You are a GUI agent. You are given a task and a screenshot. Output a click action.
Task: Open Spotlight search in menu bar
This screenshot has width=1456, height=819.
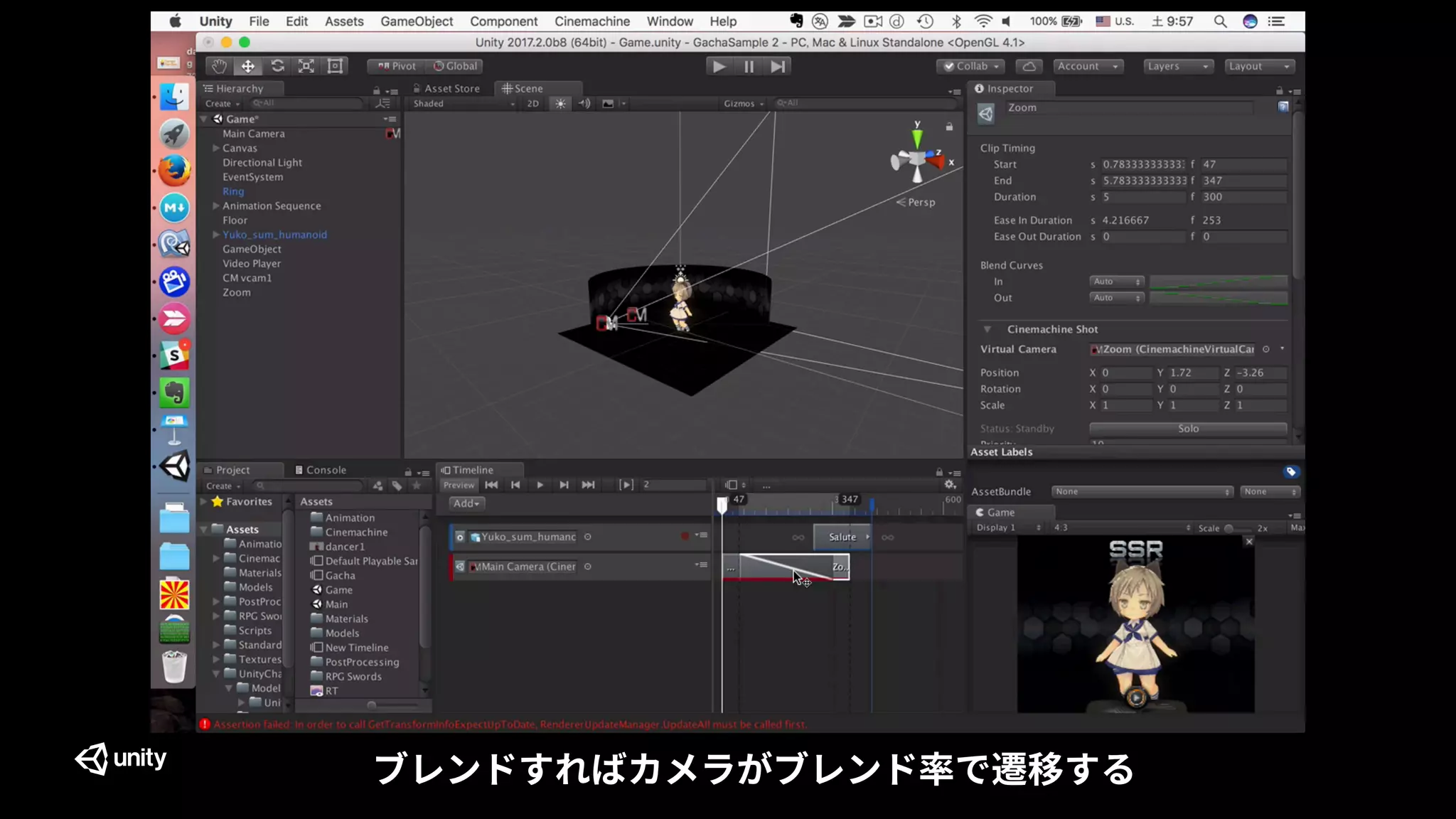tap(1220, 21)
